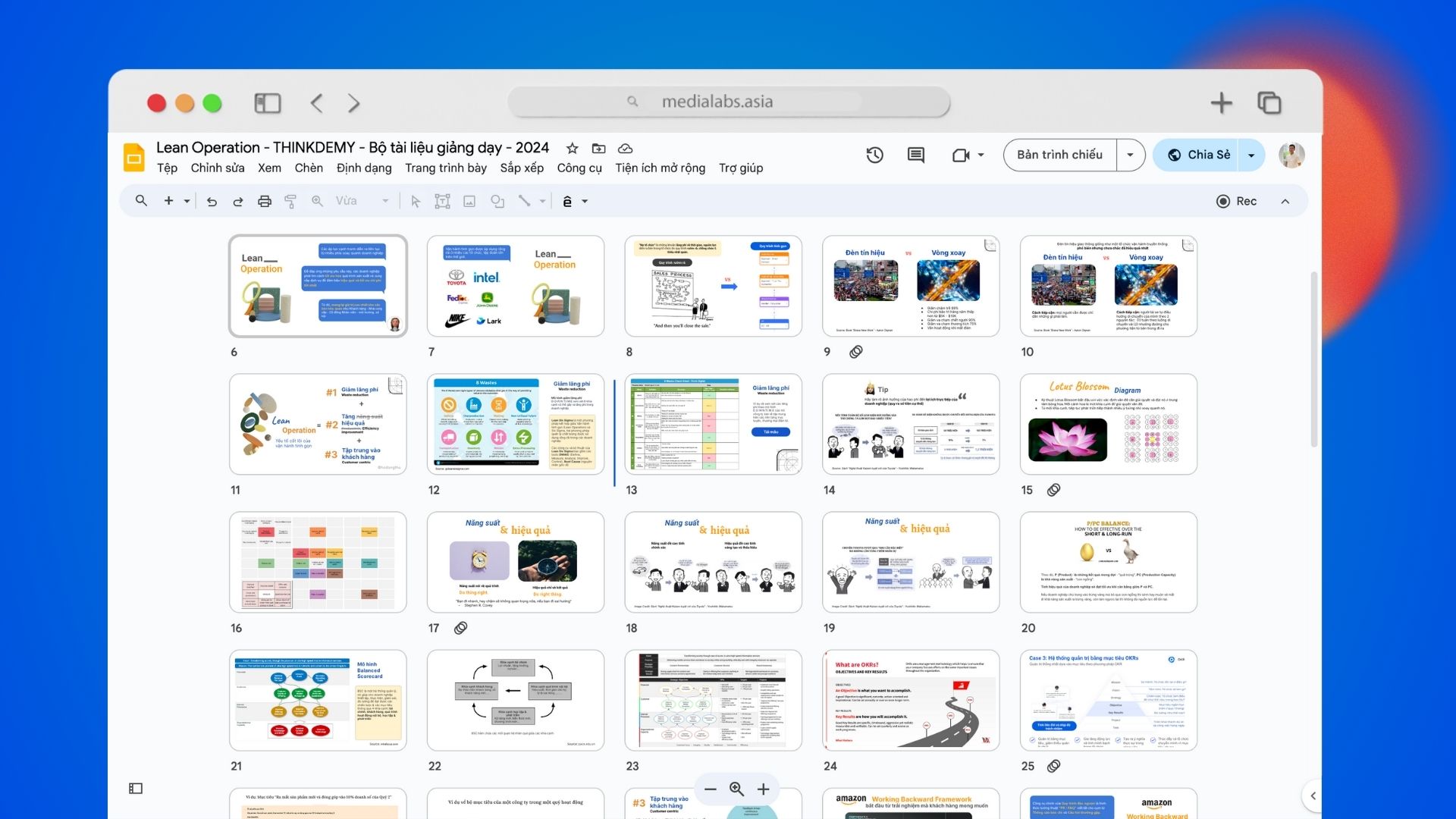The height and width of the screenshot is (819, 1456).
Task: Click move to folder icon
Action: (599, 148)
